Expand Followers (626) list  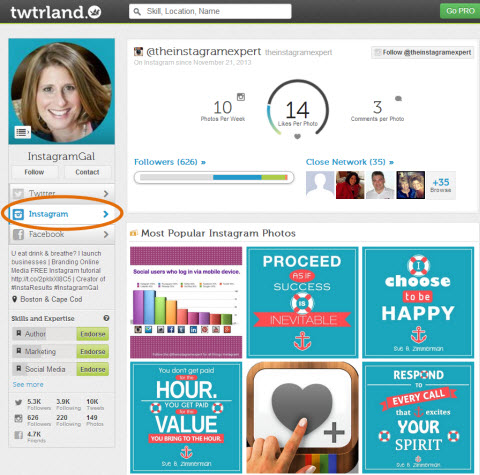pyautogui.click(x=170, y=162)
